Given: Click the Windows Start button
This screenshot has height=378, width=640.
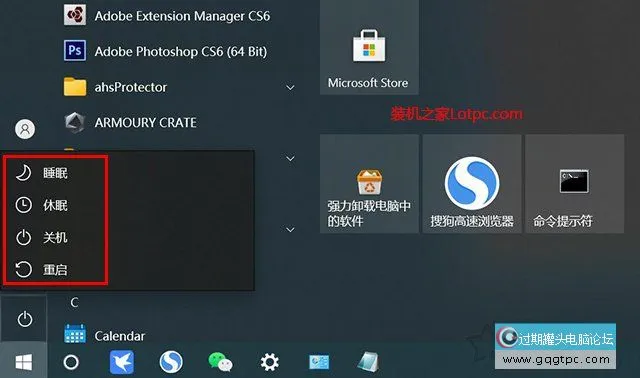Looking at the screenshot, I should 24,362.
